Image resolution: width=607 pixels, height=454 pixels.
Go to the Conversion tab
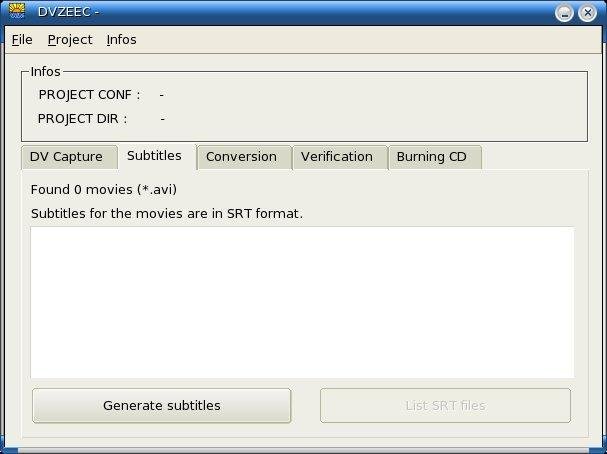241,157
